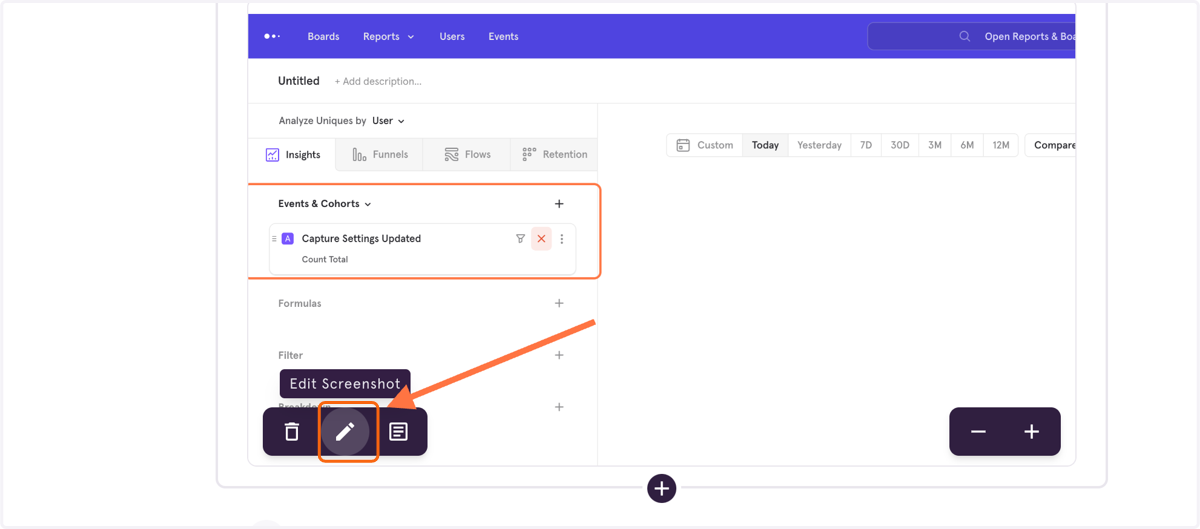Select Yesterday date range
This screenshot has height=529, width=1200.
pos(819,145)
